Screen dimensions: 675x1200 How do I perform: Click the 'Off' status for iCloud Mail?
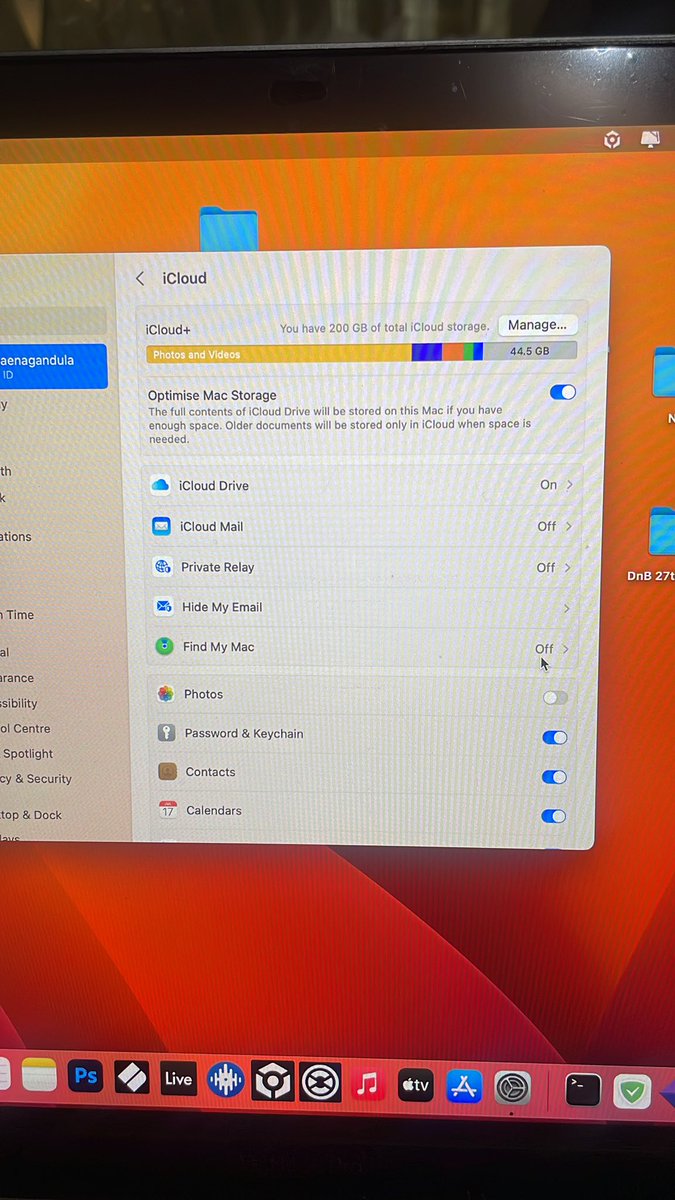pyautogui.click(x=547, y=526)
